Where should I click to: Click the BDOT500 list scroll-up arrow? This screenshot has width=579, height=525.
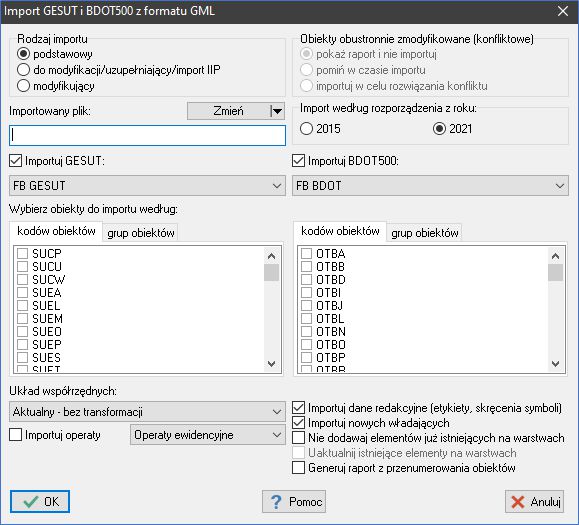(x=555, y=256)
